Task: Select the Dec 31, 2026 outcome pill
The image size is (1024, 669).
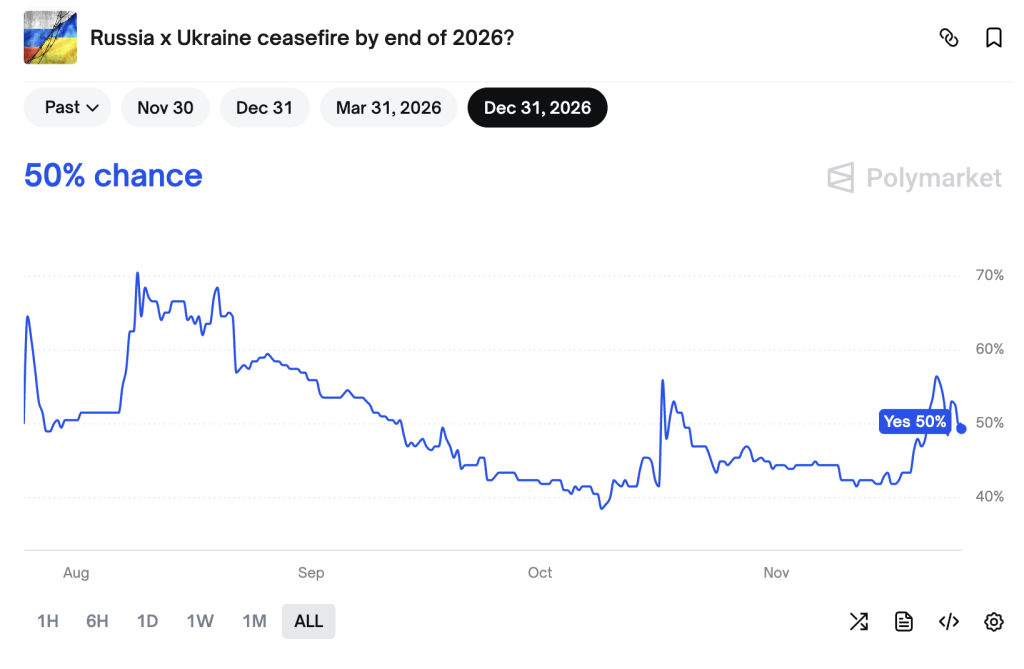Action: (x=537, y=107)
